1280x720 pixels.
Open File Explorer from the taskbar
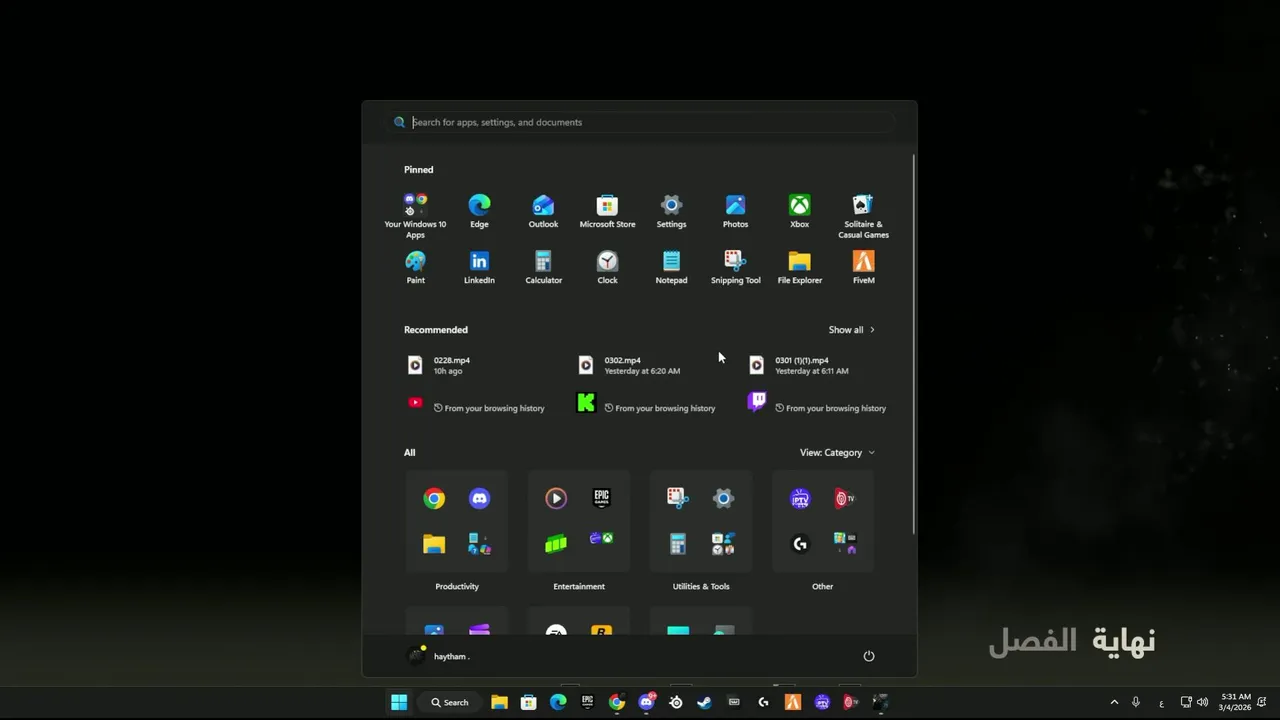coord(499,702)
